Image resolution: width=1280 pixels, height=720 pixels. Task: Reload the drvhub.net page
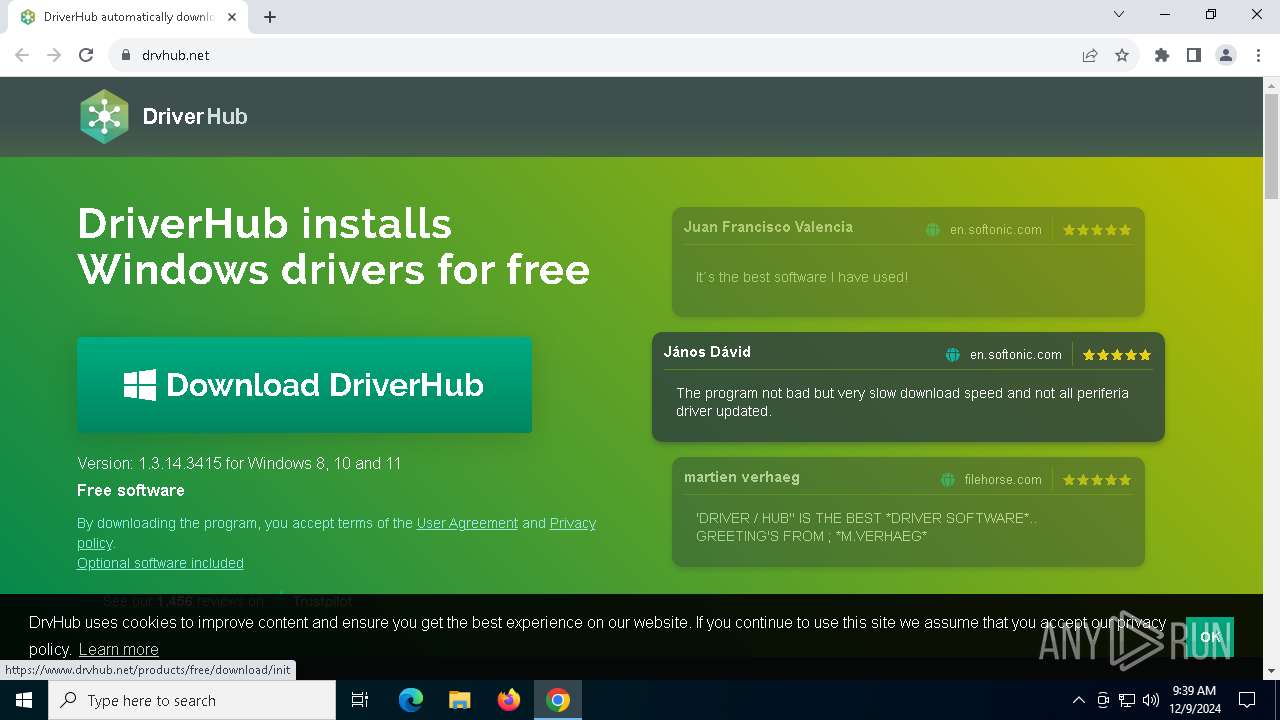86,55
